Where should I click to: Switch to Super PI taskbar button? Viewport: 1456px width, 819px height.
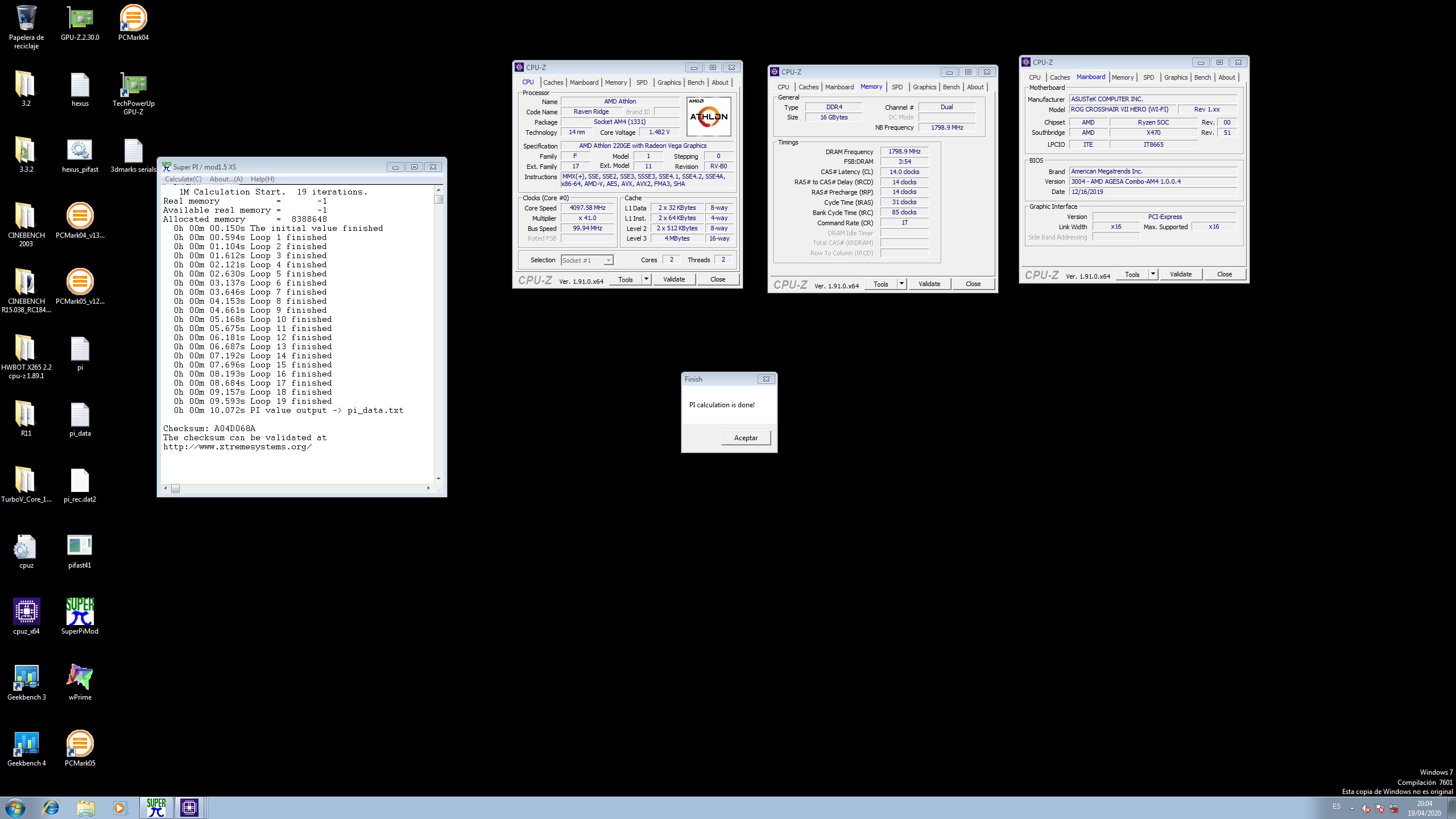156,808
